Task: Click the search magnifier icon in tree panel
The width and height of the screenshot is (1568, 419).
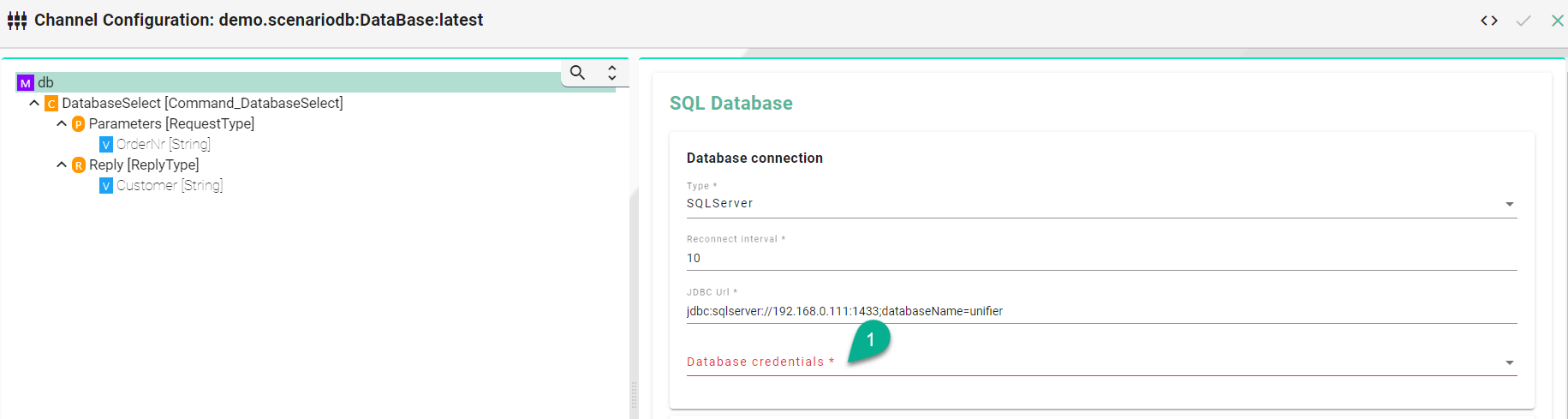Action: (x=578, y=73)
